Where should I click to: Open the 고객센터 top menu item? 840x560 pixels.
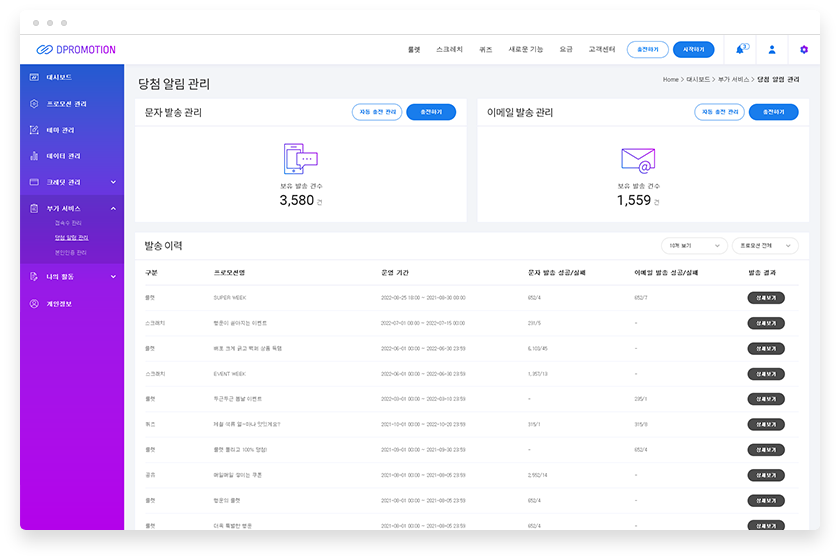click(602, 49)
